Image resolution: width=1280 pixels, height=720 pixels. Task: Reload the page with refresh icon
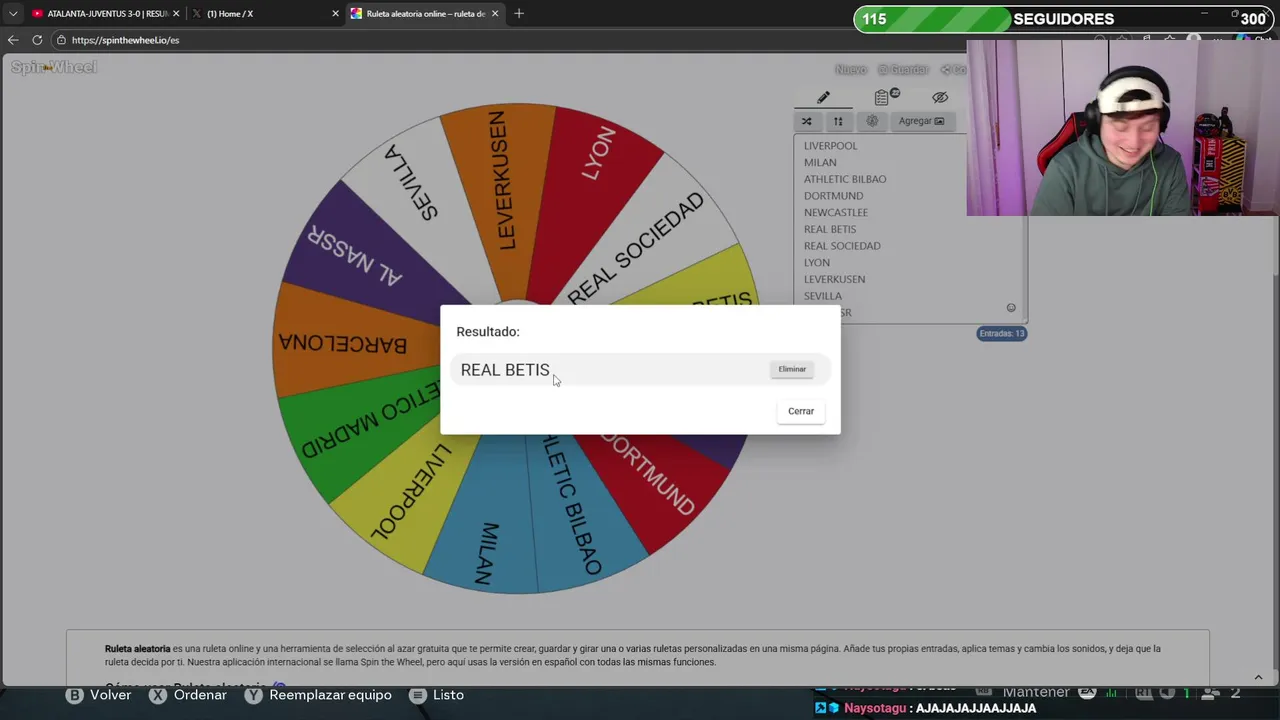pyautogui.click(x=37, y=40)
